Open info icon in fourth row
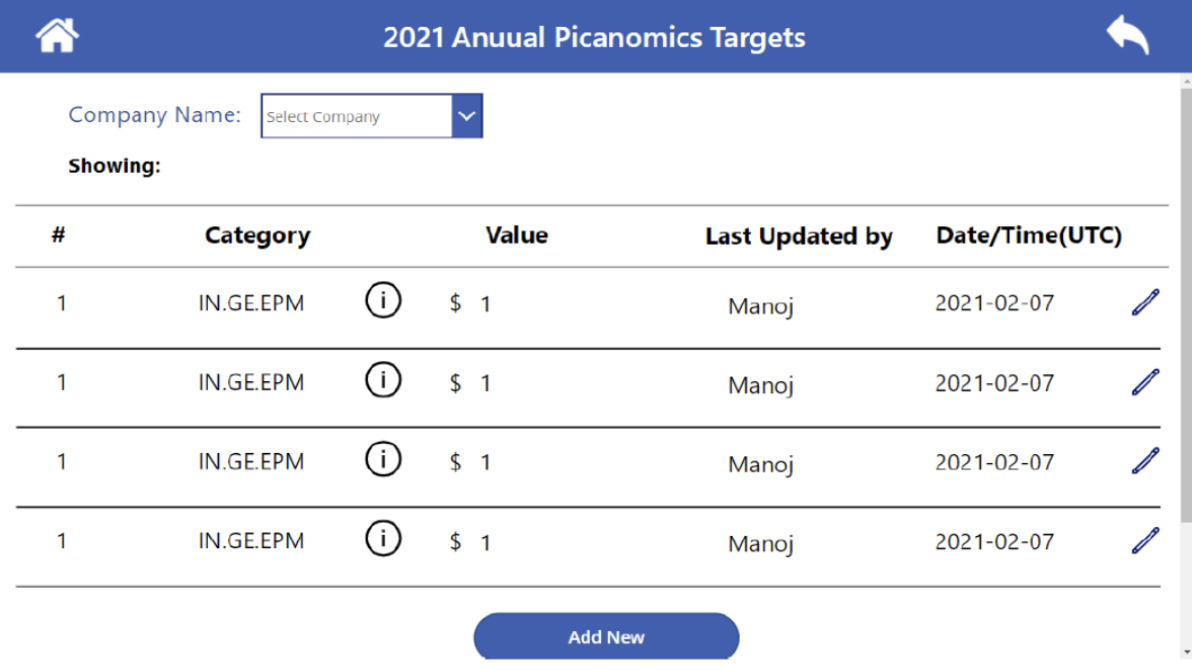The image size is (1192, 670). pos(382,540)
